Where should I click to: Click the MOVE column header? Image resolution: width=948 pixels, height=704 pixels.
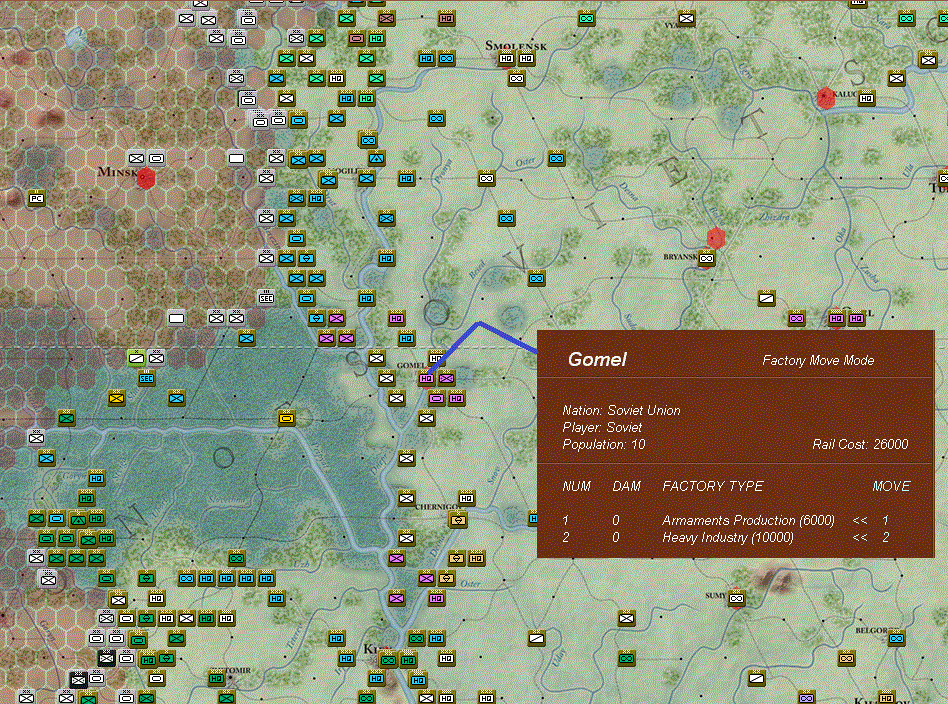pyautogui.click(x=891, y=486)
